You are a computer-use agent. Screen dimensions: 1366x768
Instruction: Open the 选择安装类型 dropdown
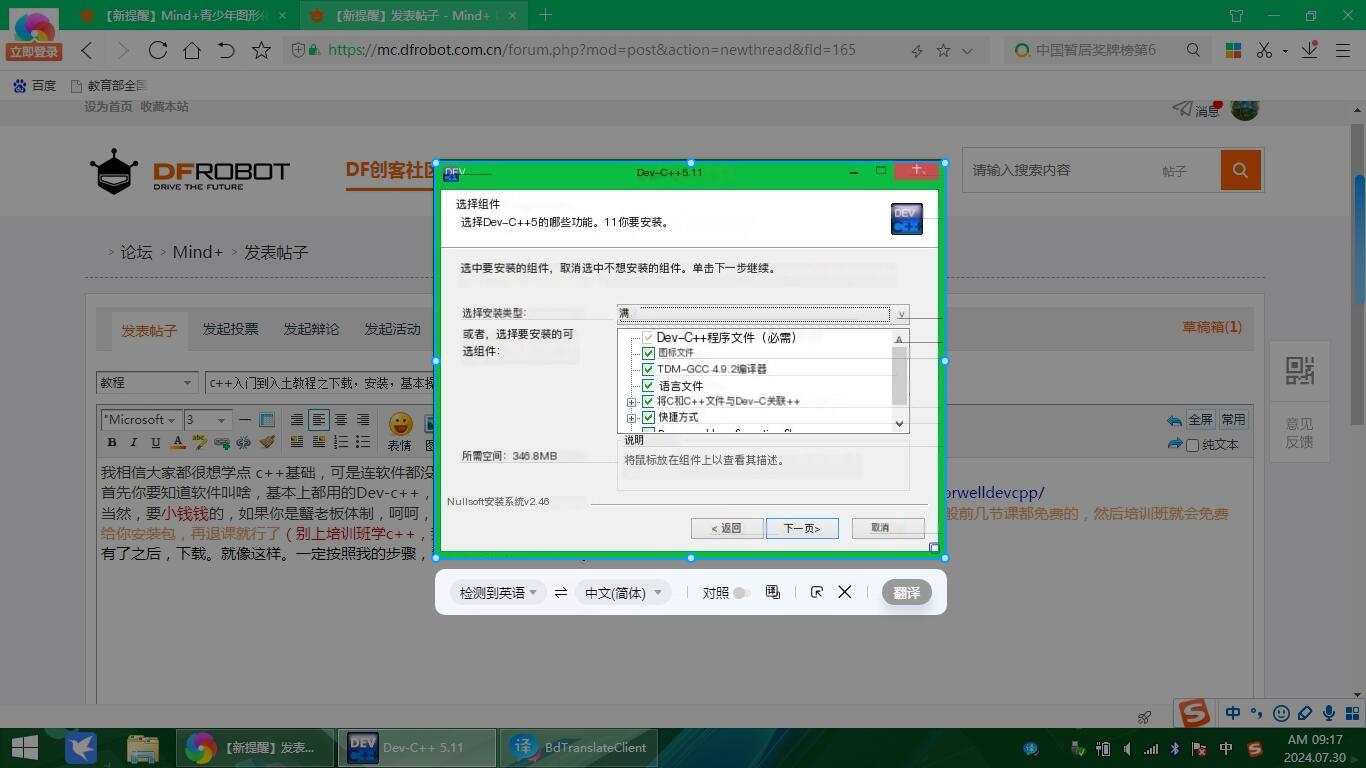point(763,313)
